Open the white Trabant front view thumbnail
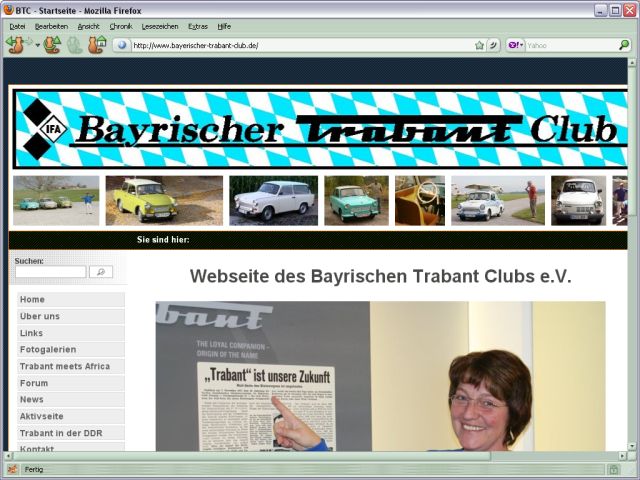The width and height of the screenshot is (640, 480). click(x=578, y=200)
